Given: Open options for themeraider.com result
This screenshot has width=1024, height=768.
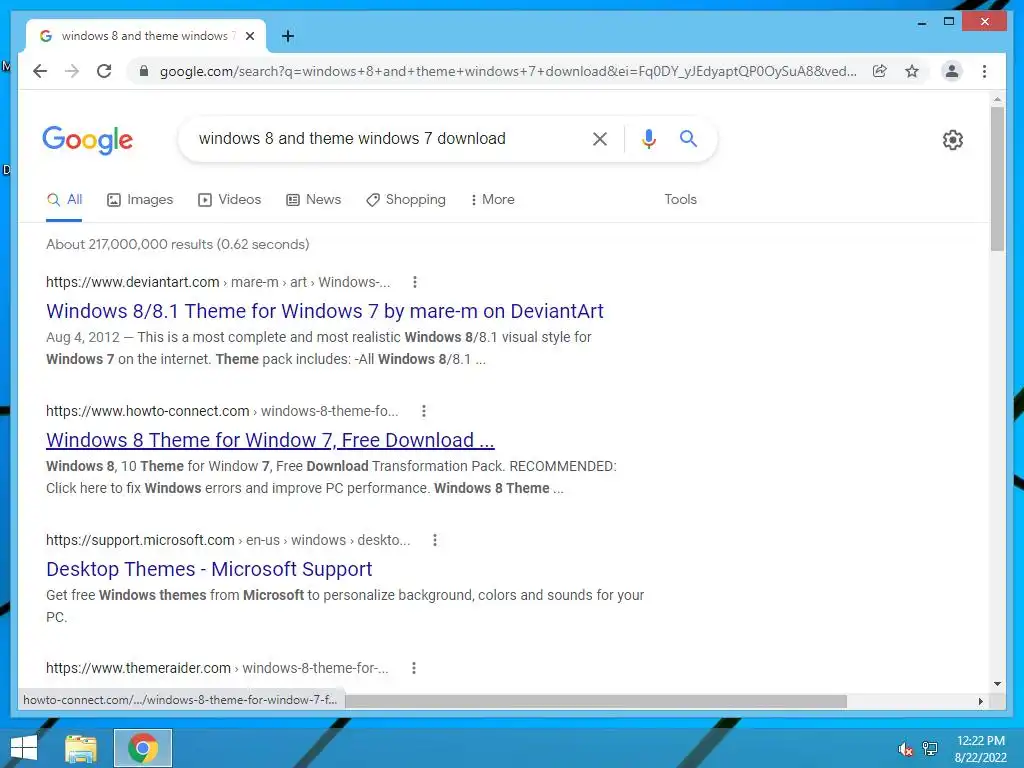Looking at the screenshot, I should pyautogui.click(x=413, y=668).
